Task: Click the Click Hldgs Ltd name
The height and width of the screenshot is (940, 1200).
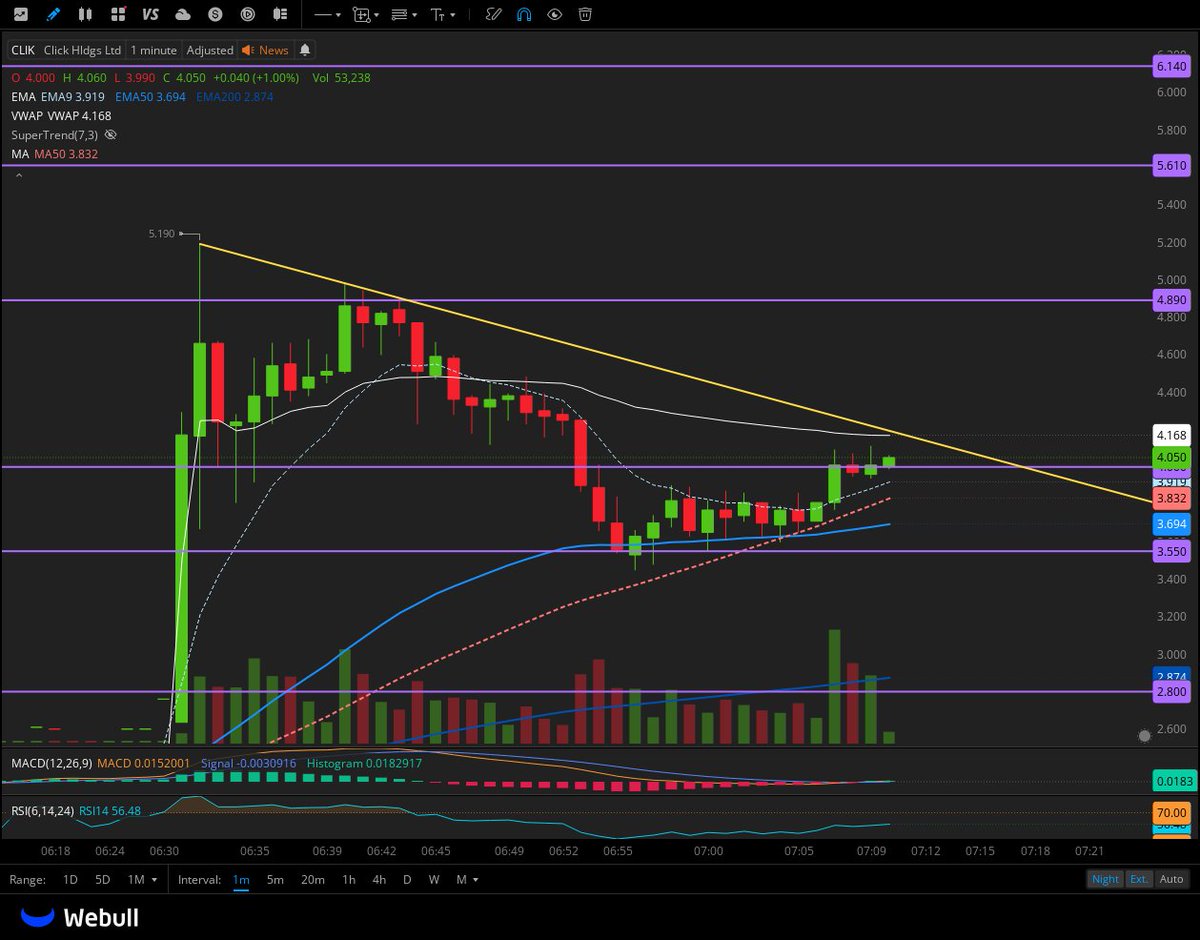Action: pos(83,50)
